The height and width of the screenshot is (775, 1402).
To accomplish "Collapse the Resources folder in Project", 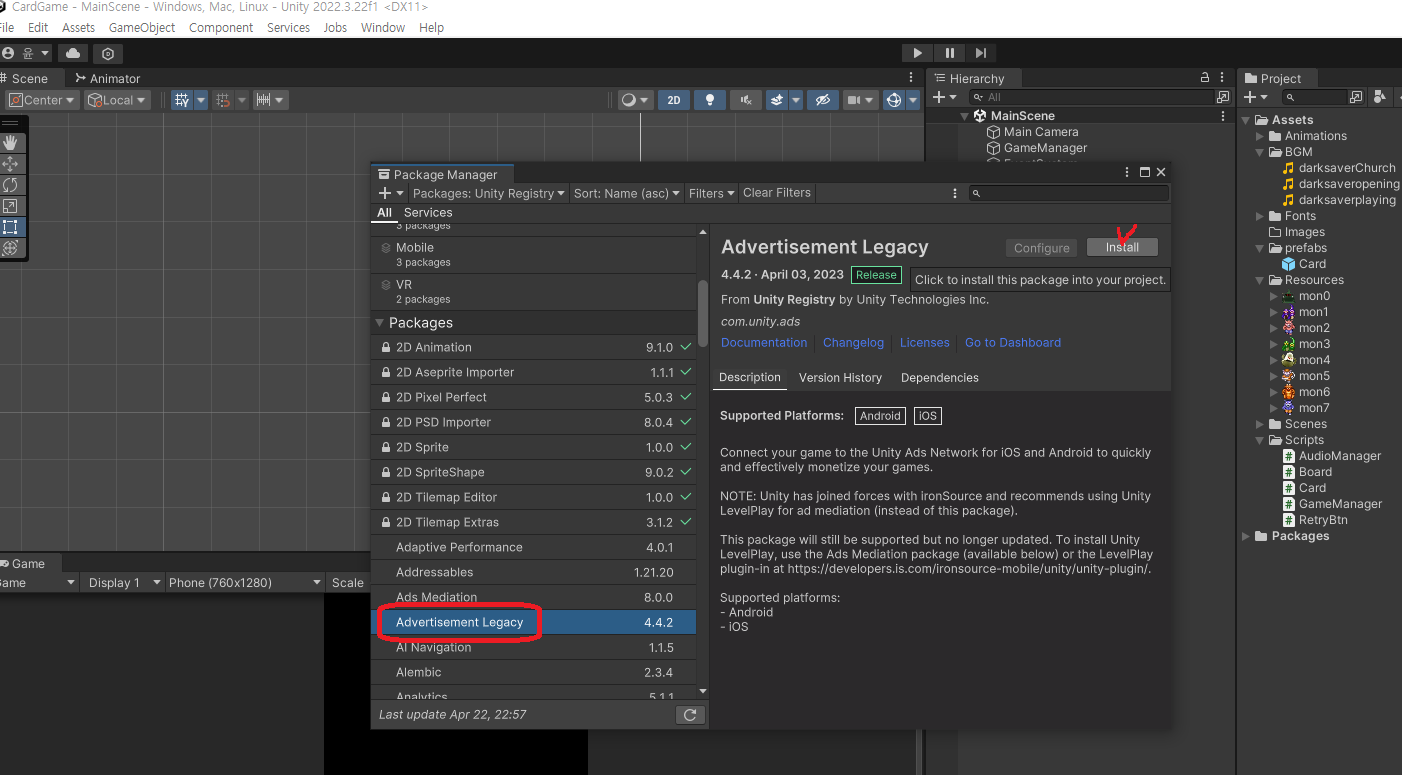I will pos(1261,280).
